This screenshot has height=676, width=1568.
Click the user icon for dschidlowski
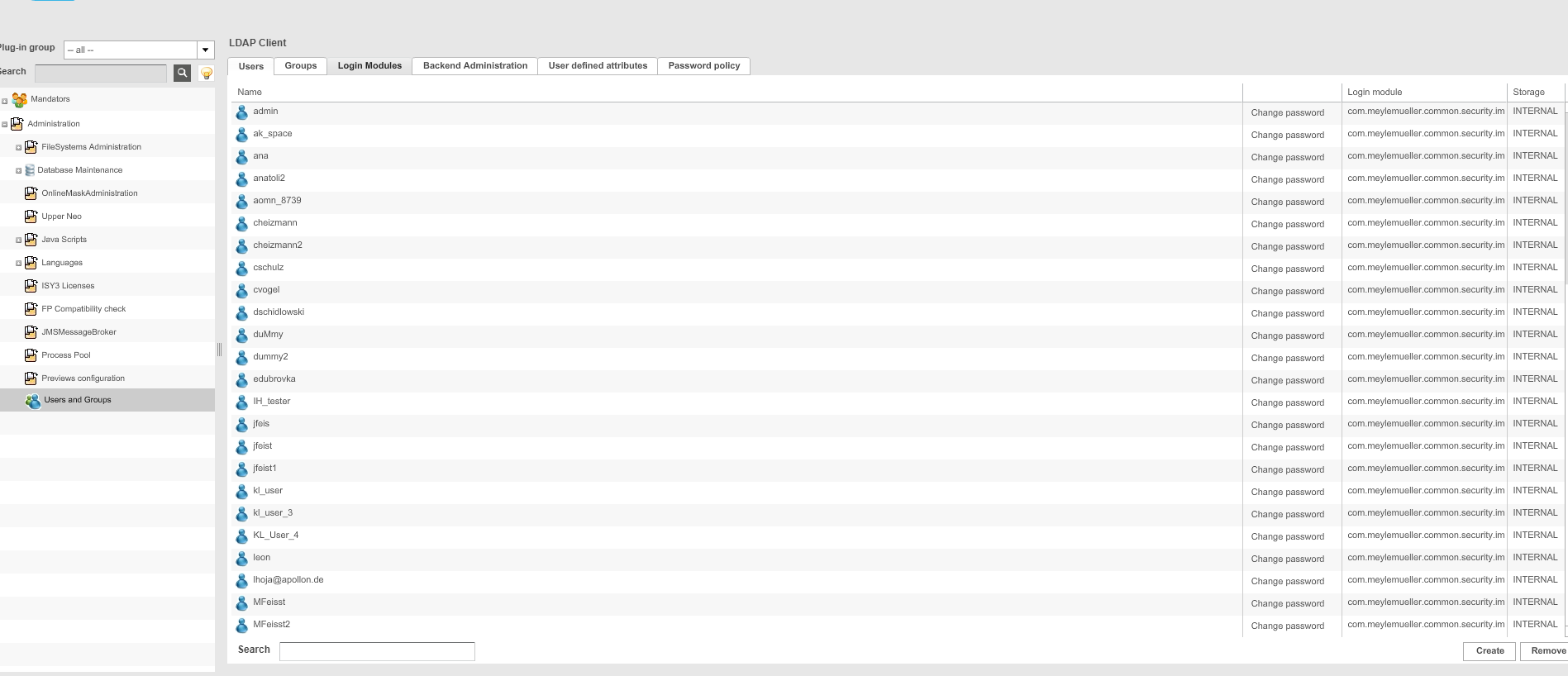click(242, 313)
